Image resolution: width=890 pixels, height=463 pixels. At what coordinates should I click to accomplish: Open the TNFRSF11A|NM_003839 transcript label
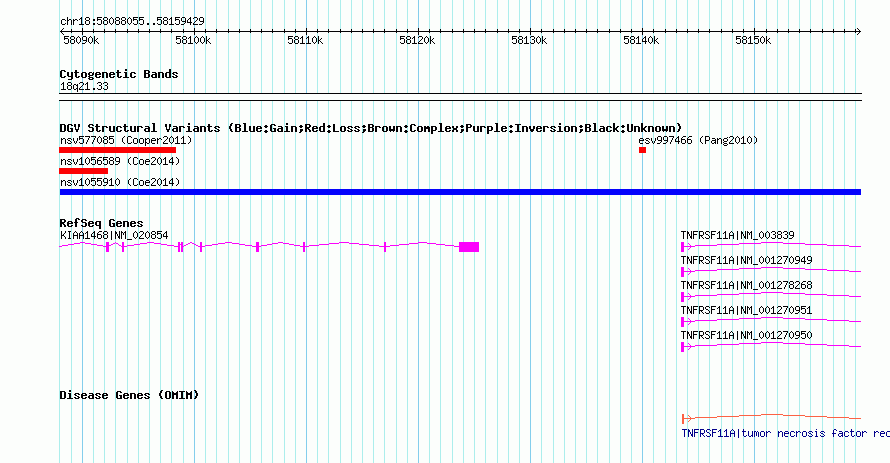737,235
